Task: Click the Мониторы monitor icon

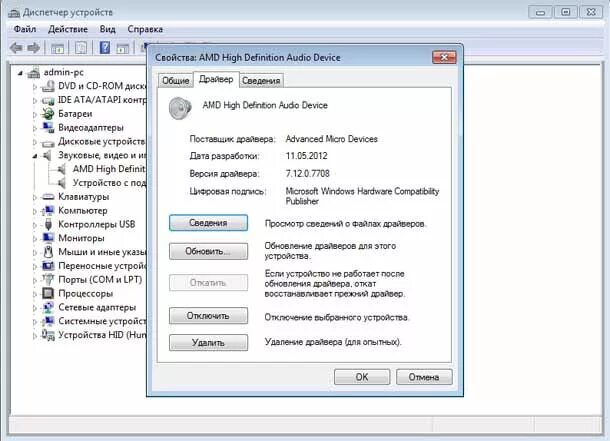Action: click(48, 238)
